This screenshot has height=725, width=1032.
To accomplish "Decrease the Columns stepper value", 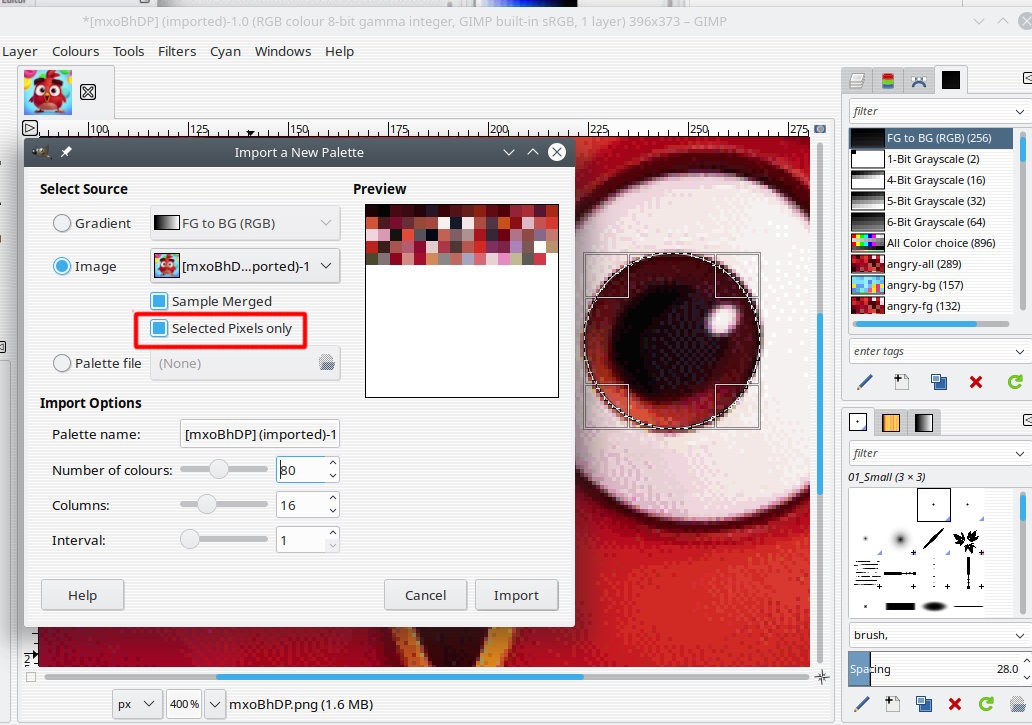I will coord(333,511).
